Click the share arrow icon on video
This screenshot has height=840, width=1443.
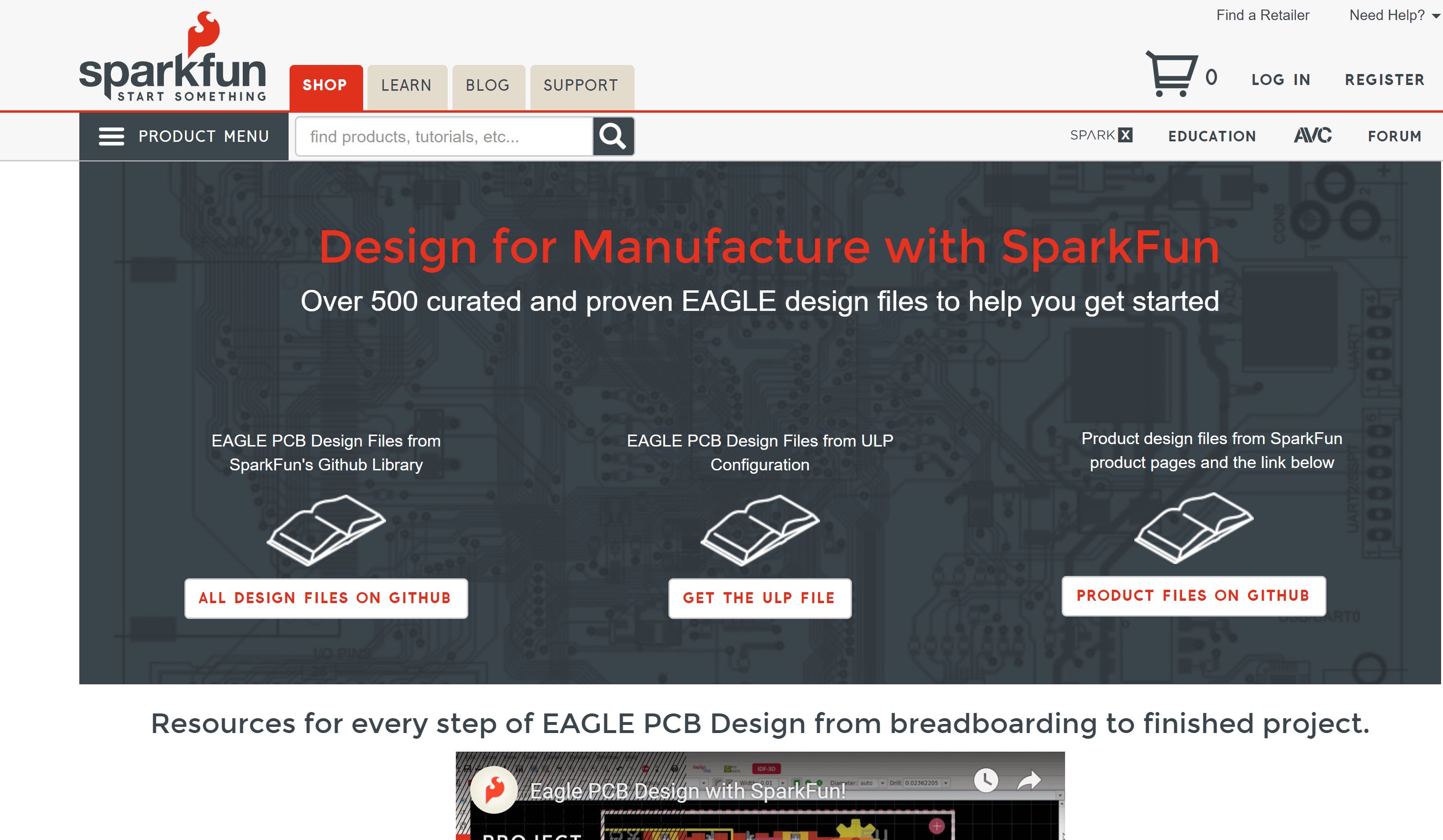1029,780
